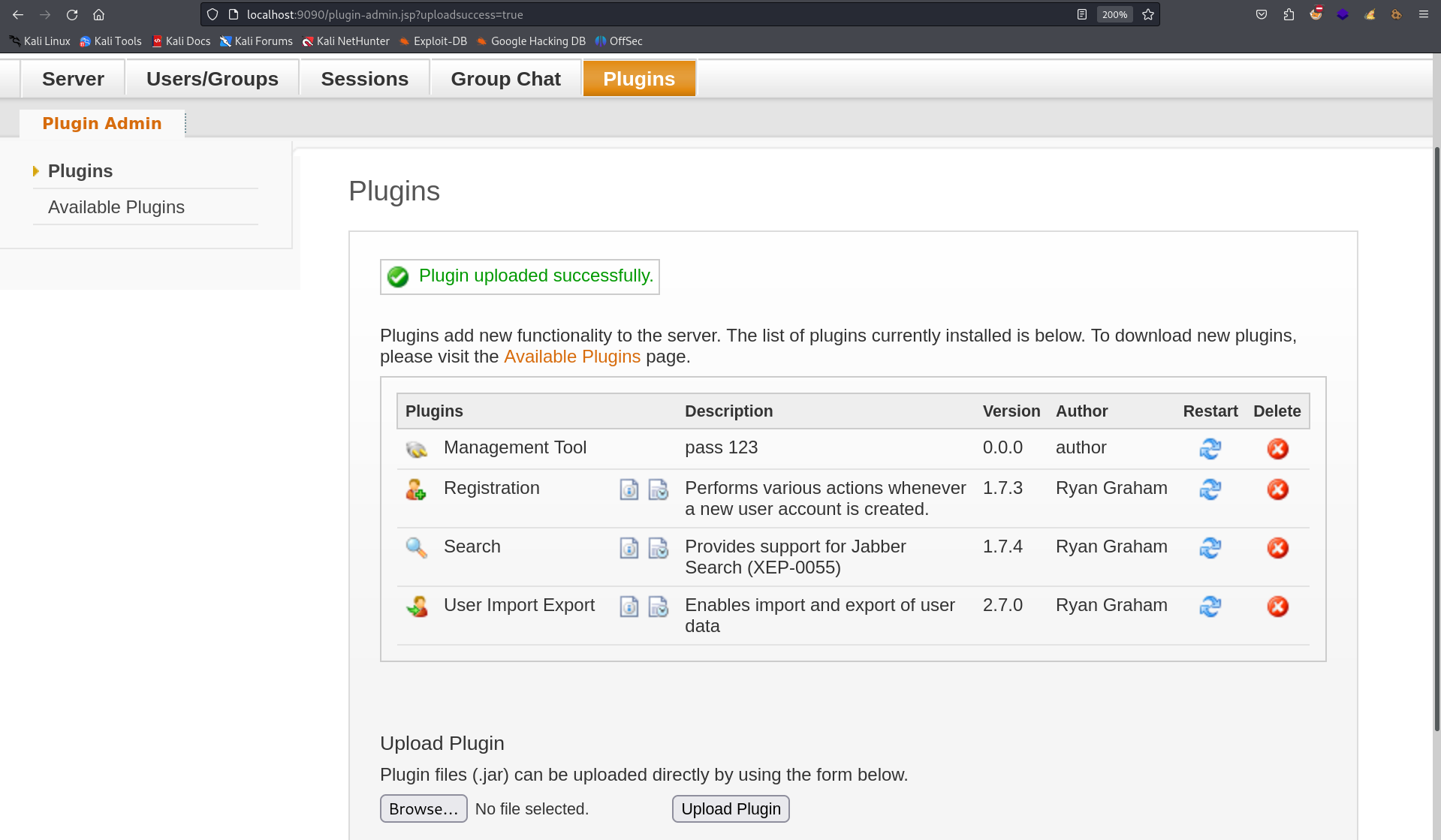
Task: Switch to the Users/Groups tab
Action: (213, 79)
